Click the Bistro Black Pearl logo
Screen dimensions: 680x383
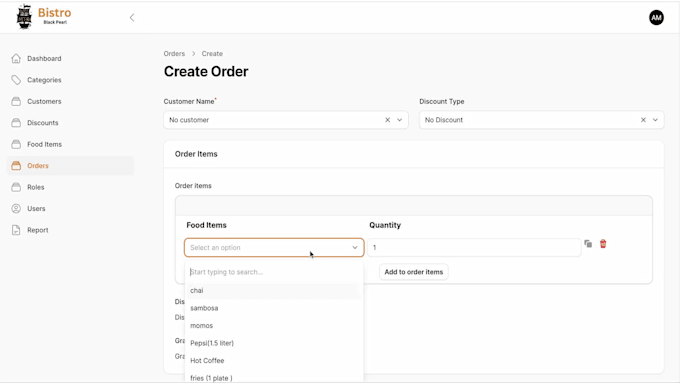pyautogui.click(x=43, y=17)
